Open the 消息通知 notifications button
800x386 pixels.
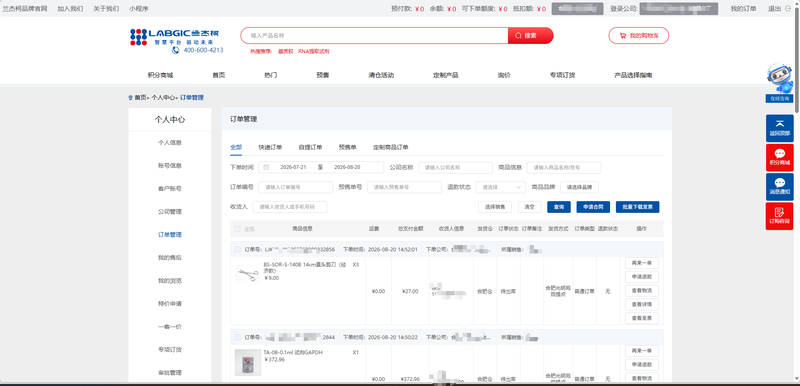779,187
